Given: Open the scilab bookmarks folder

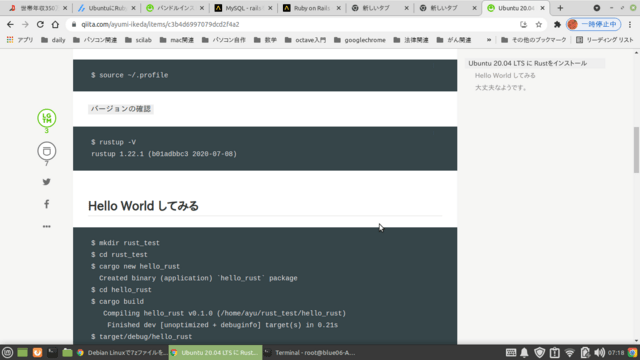Looking at the screenshot, I should (138, 40).
